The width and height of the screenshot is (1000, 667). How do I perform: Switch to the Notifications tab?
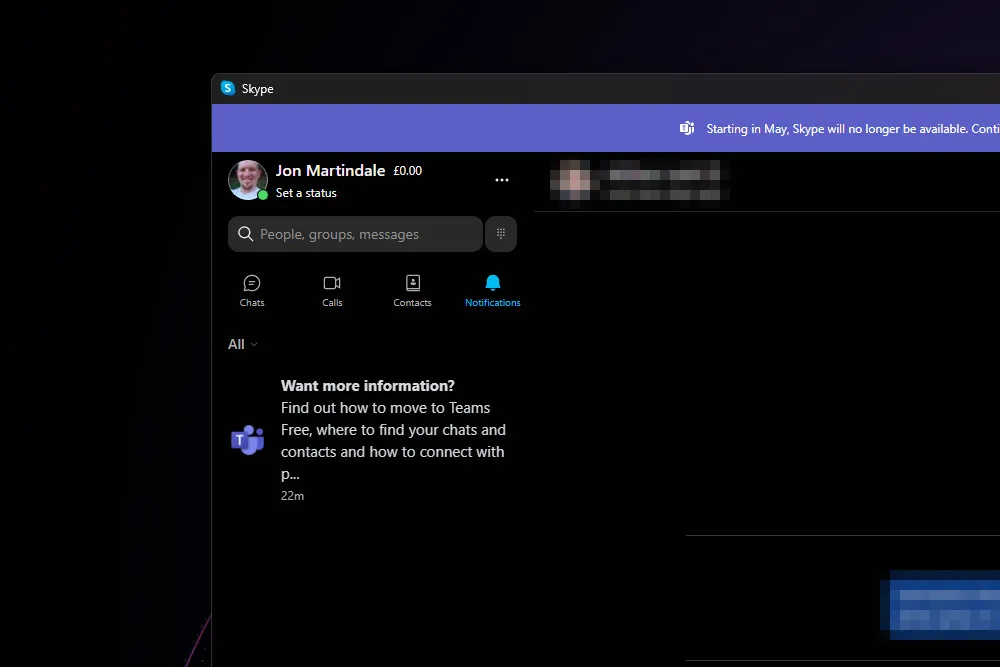point(492,290)
